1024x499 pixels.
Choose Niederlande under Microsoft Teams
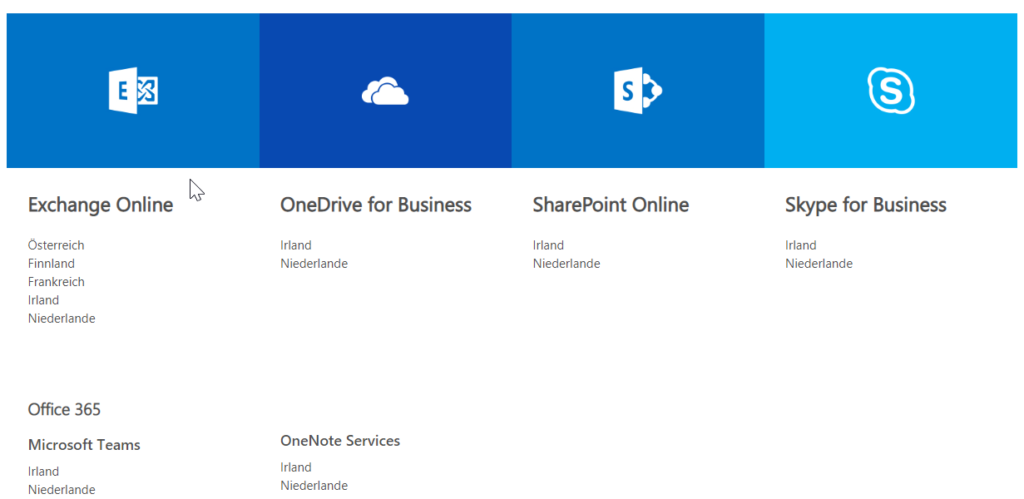pyautogui.click(x=61, y=490)
